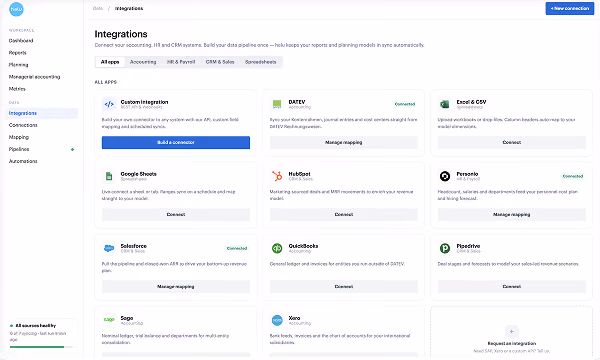
Task: Click Manage mapping on the DATEV card
Action: [x=344, y=142]
